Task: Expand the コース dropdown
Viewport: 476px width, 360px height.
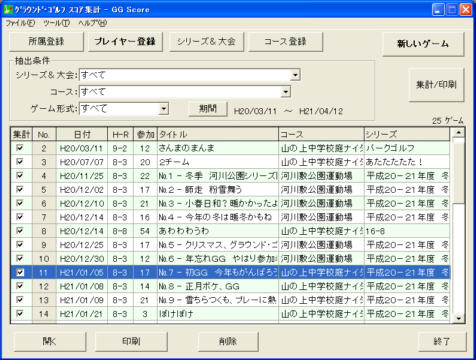Action: (285, 92)
